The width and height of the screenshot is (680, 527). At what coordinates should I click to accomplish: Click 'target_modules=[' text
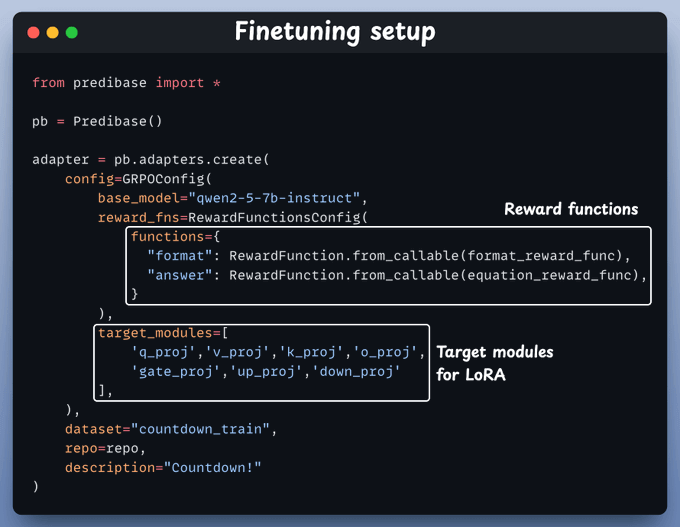pos(163,333)
